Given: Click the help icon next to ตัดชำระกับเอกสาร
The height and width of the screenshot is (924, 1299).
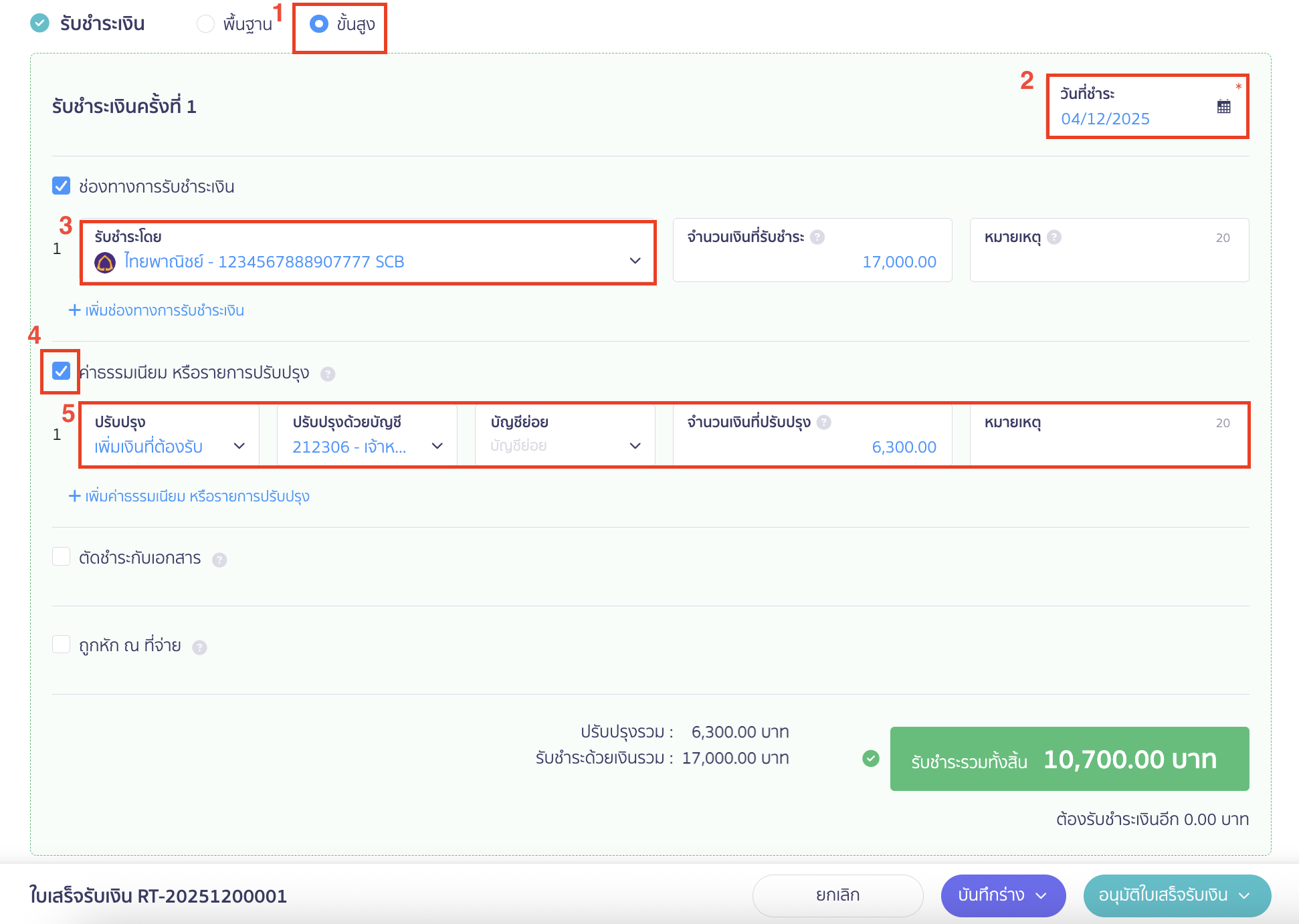Looking at the screenshot, I should pyautogui.click(x=219, y=560).
